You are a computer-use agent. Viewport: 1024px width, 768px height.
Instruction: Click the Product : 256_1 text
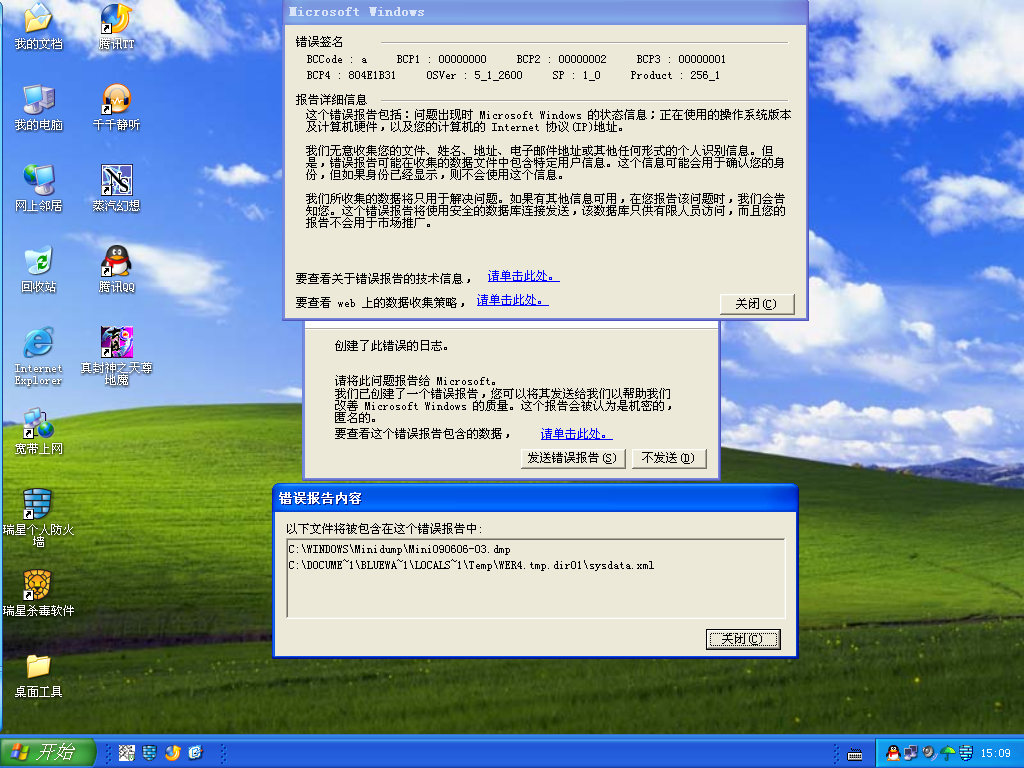click(675, 76)
